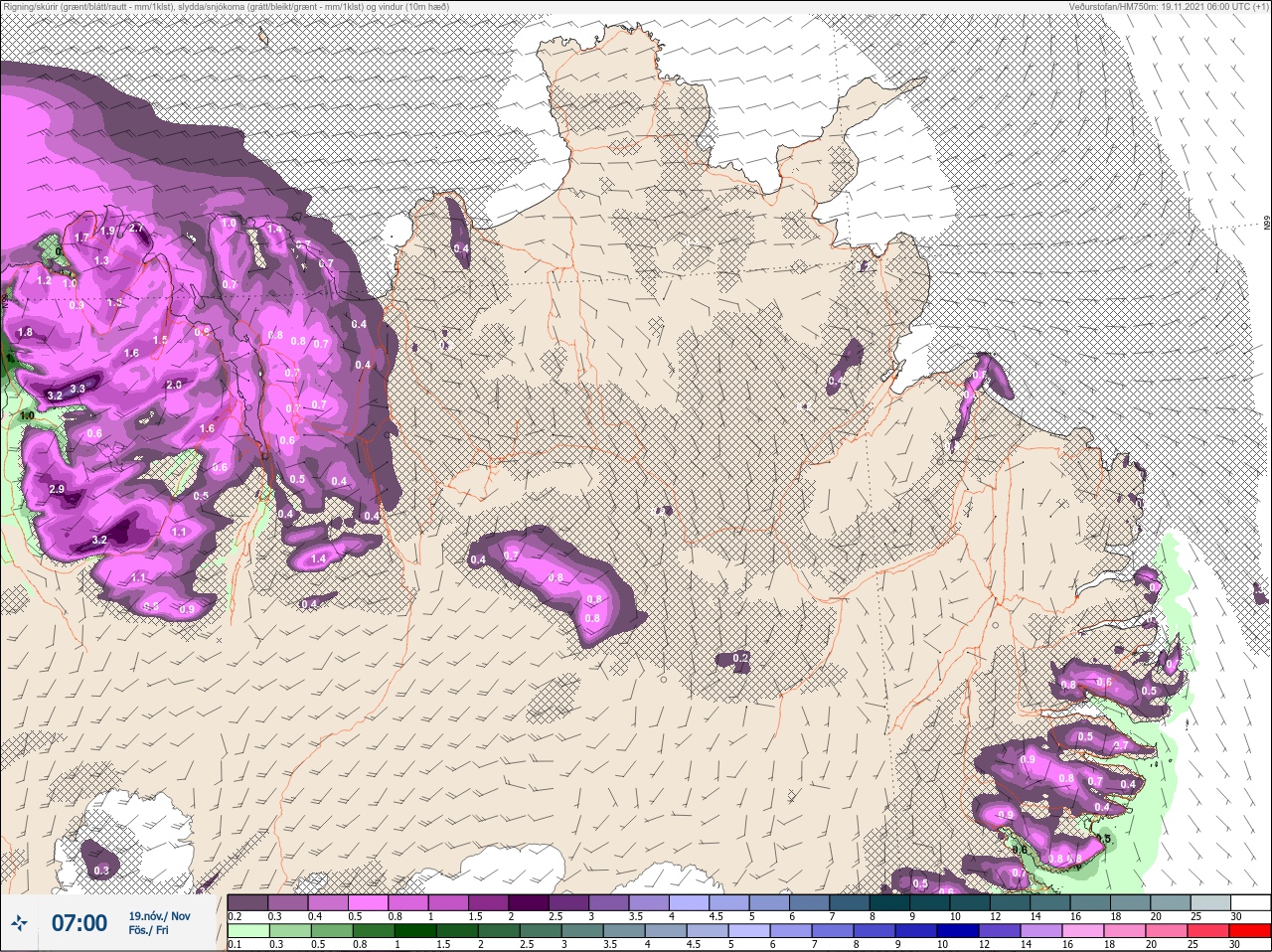Select the dark teal 8 swatch, upper legend
The height and width of the screenshot is (952, 1272).
point(889,902)
